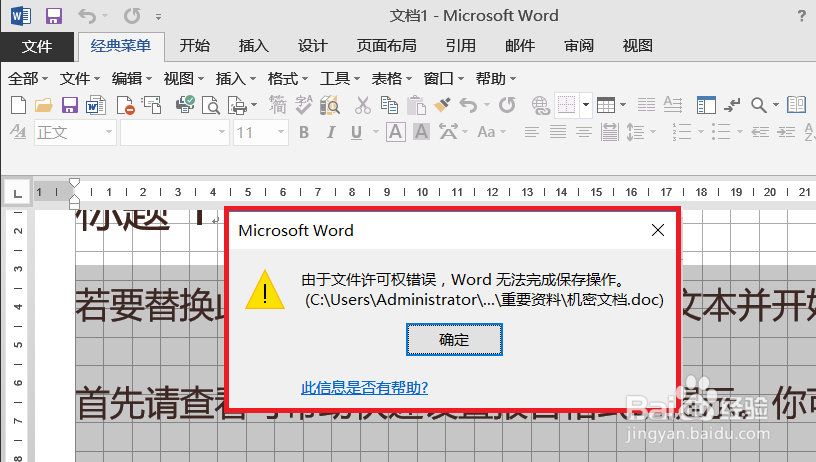Open the 全部 classic menu dropdown

tap(28, 79)
